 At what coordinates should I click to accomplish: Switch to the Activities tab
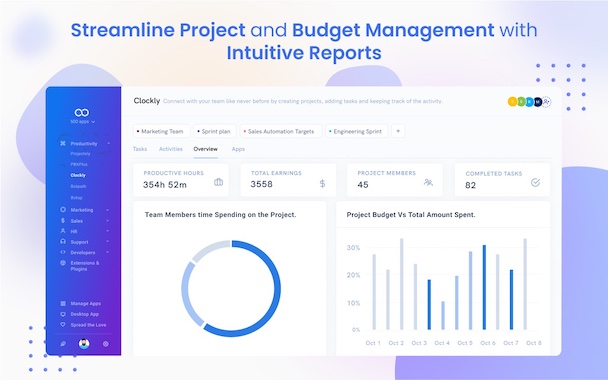[x=171, y=149]
